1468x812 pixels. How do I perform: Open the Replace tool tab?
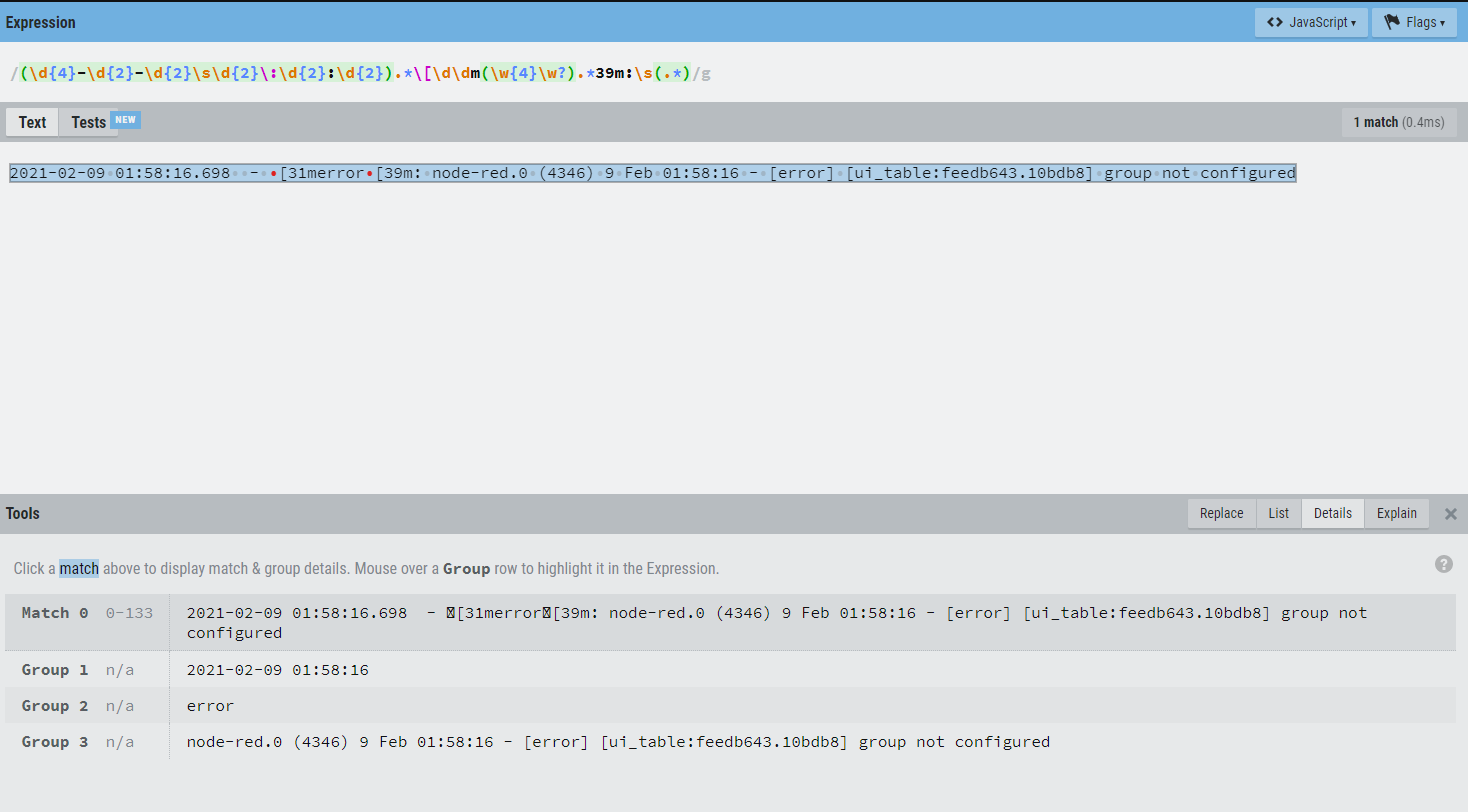pos(1221,513)
